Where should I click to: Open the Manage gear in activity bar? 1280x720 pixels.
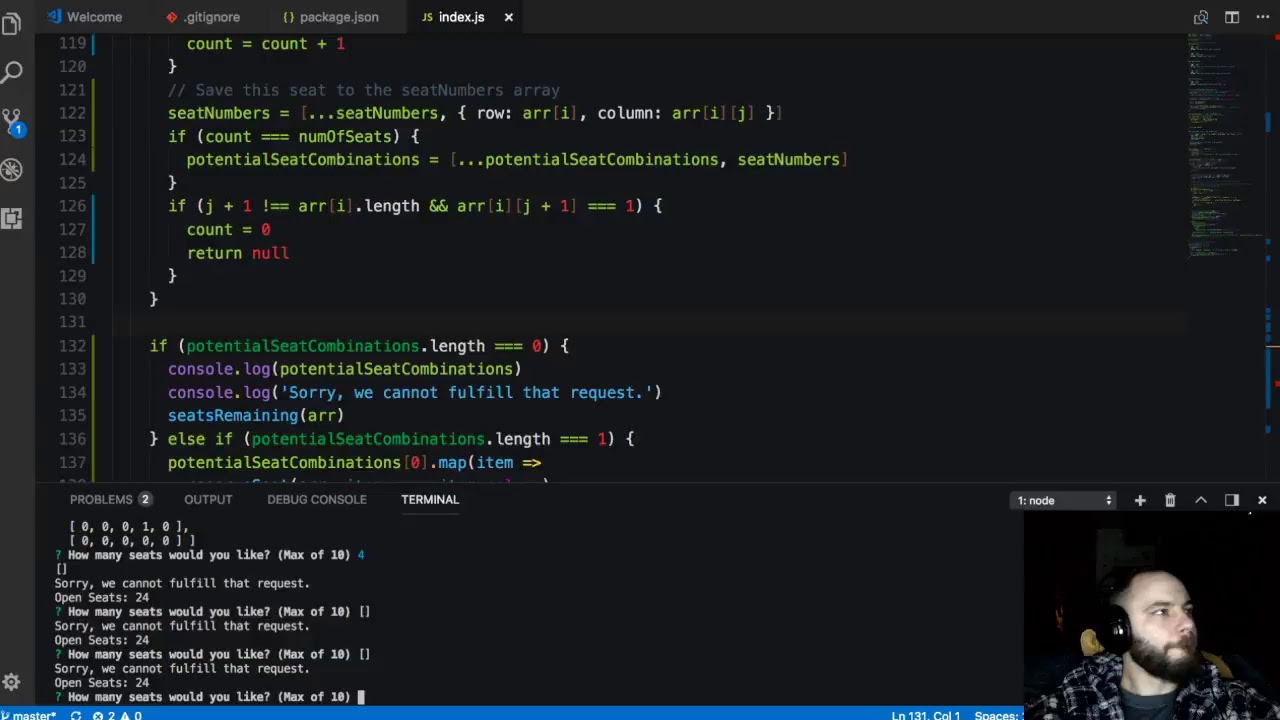[11, 683]
